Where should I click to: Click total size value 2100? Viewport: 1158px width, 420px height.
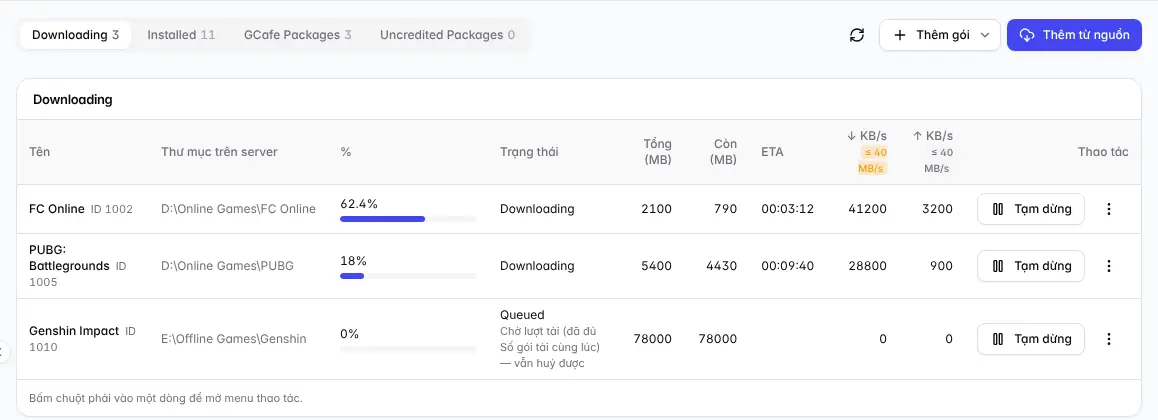tap(657, 209)
